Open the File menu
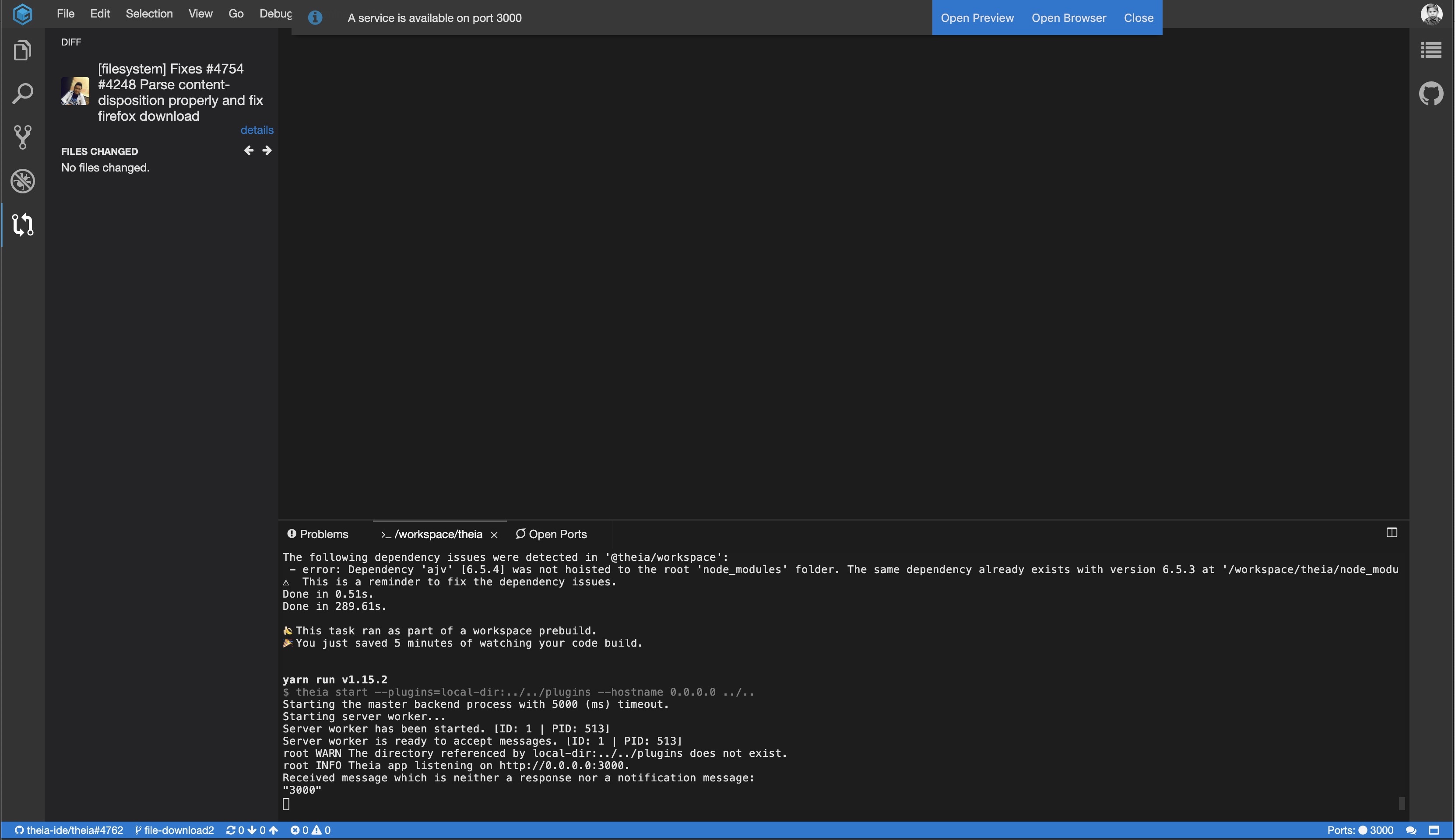 pyautogui.click(x=66, y=14)
